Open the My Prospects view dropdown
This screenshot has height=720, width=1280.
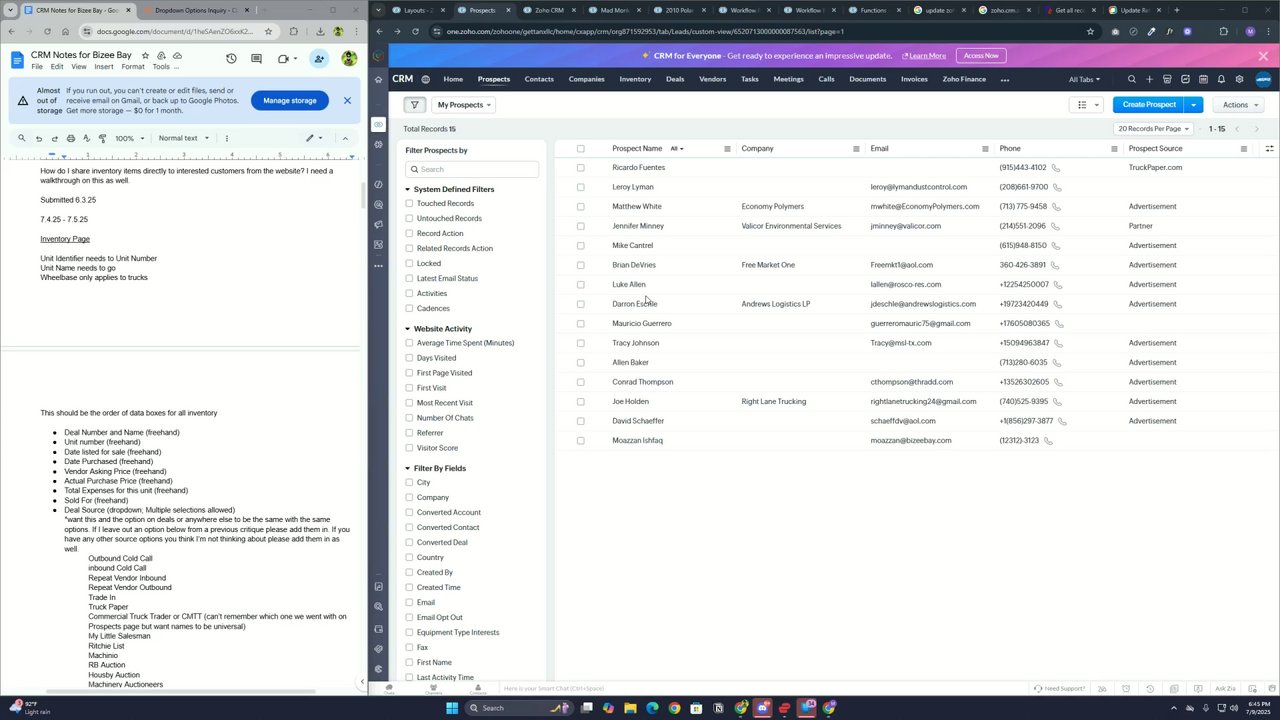pyautogui.click(x=464, y=105)
